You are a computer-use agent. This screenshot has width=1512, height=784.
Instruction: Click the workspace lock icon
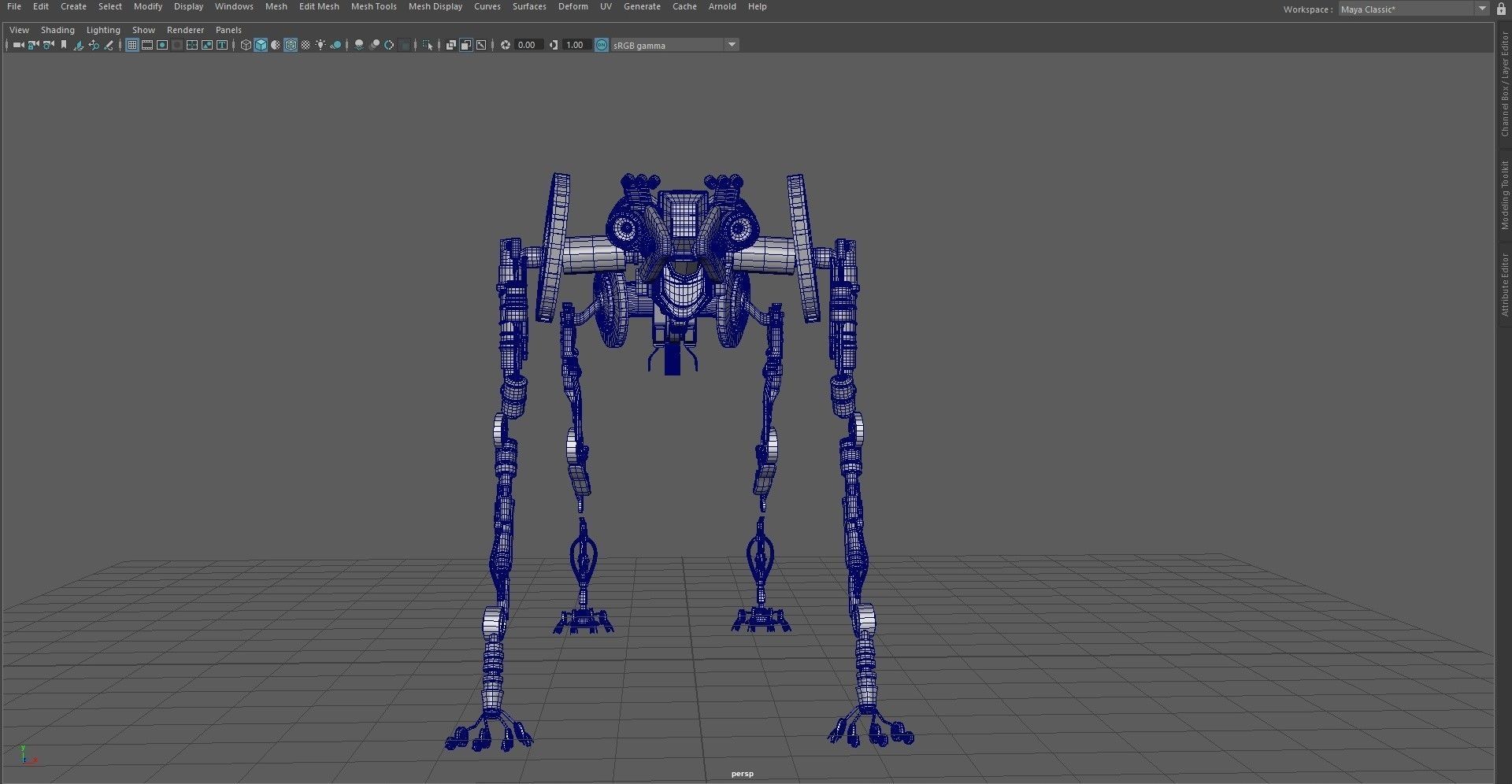[1501, 9]
